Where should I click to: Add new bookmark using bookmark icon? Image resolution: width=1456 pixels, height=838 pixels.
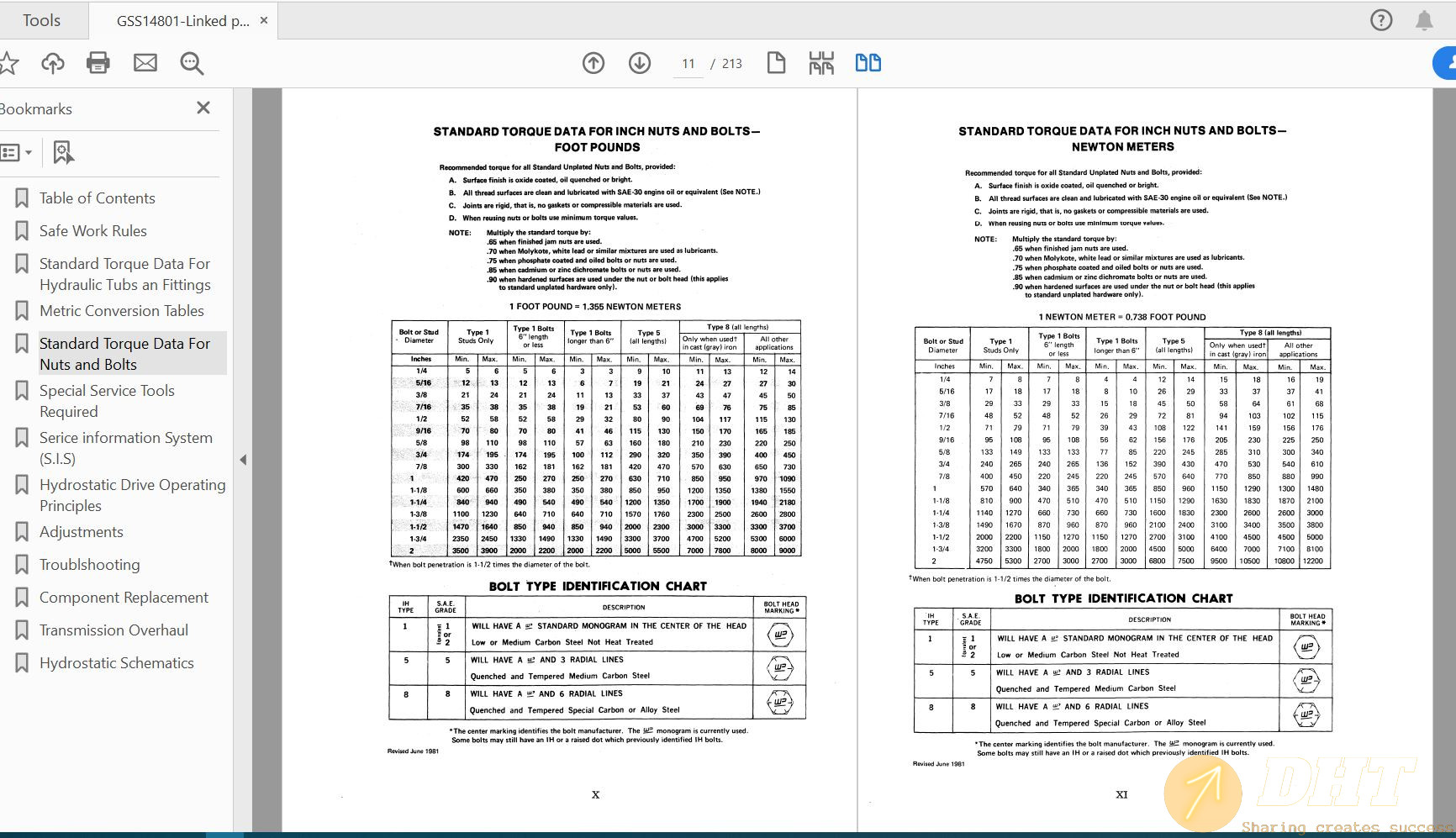tap(63, 152)
